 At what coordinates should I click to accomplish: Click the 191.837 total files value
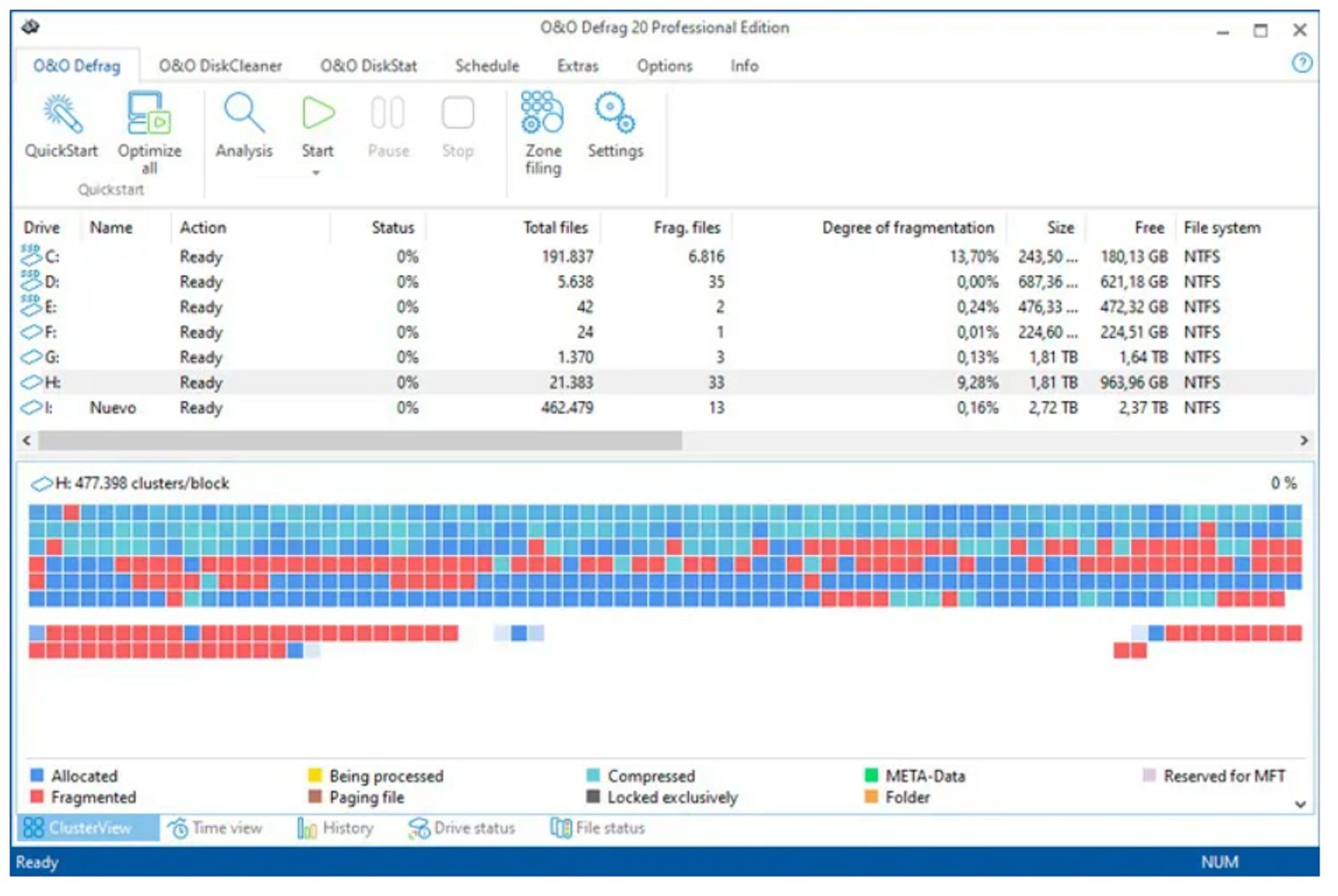click(567, 257)
